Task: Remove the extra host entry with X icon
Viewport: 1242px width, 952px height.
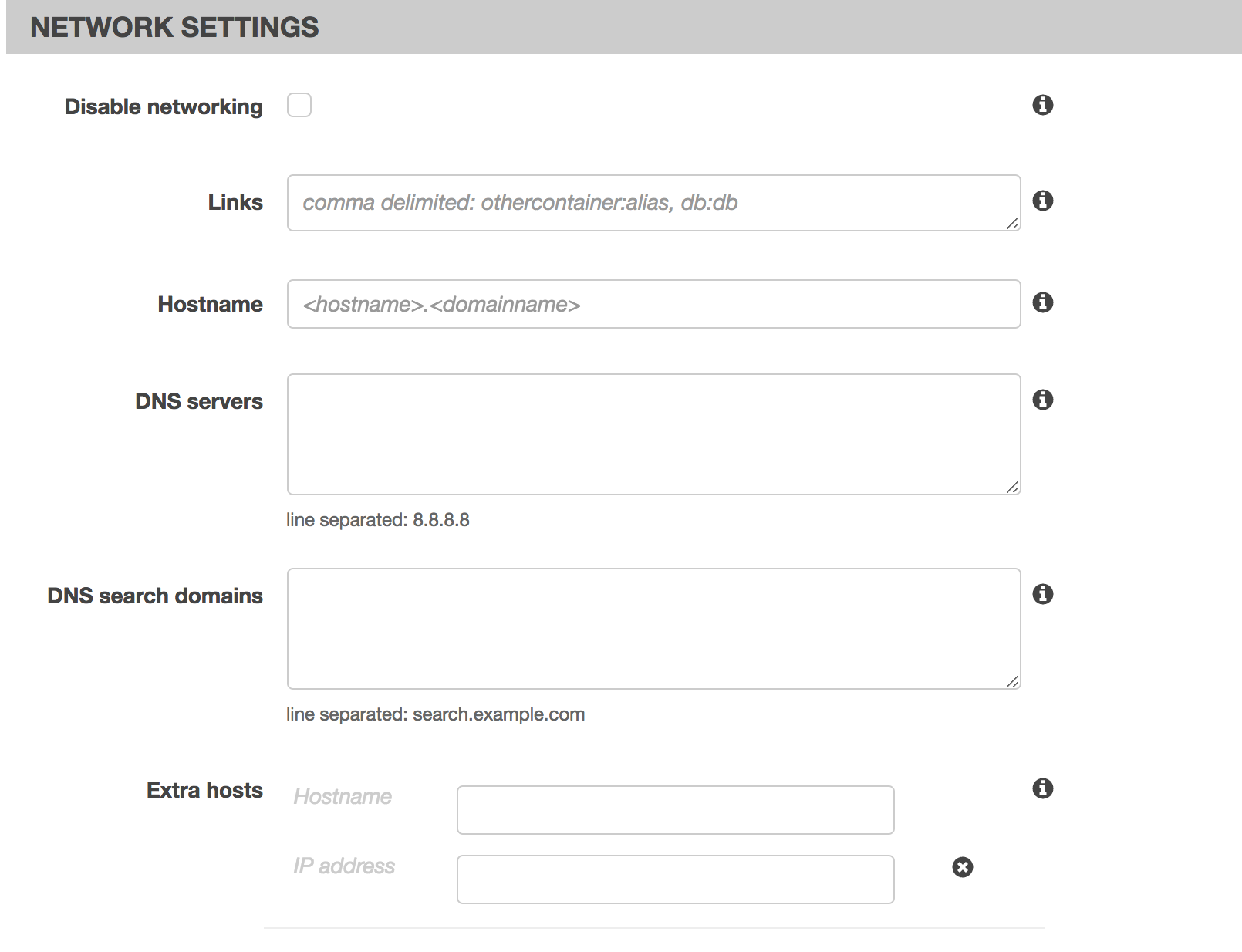Action: pyautogui.click(x=963, y=867)
